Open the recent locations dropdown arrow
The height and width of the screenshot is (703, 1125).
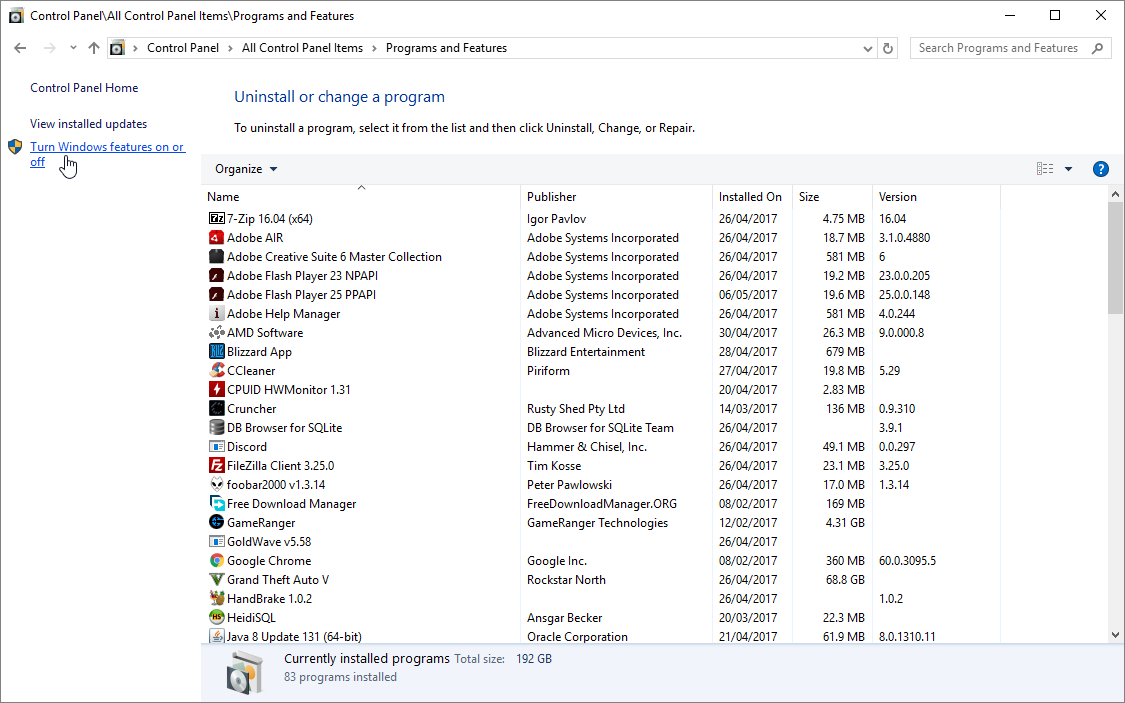[72, 48]
